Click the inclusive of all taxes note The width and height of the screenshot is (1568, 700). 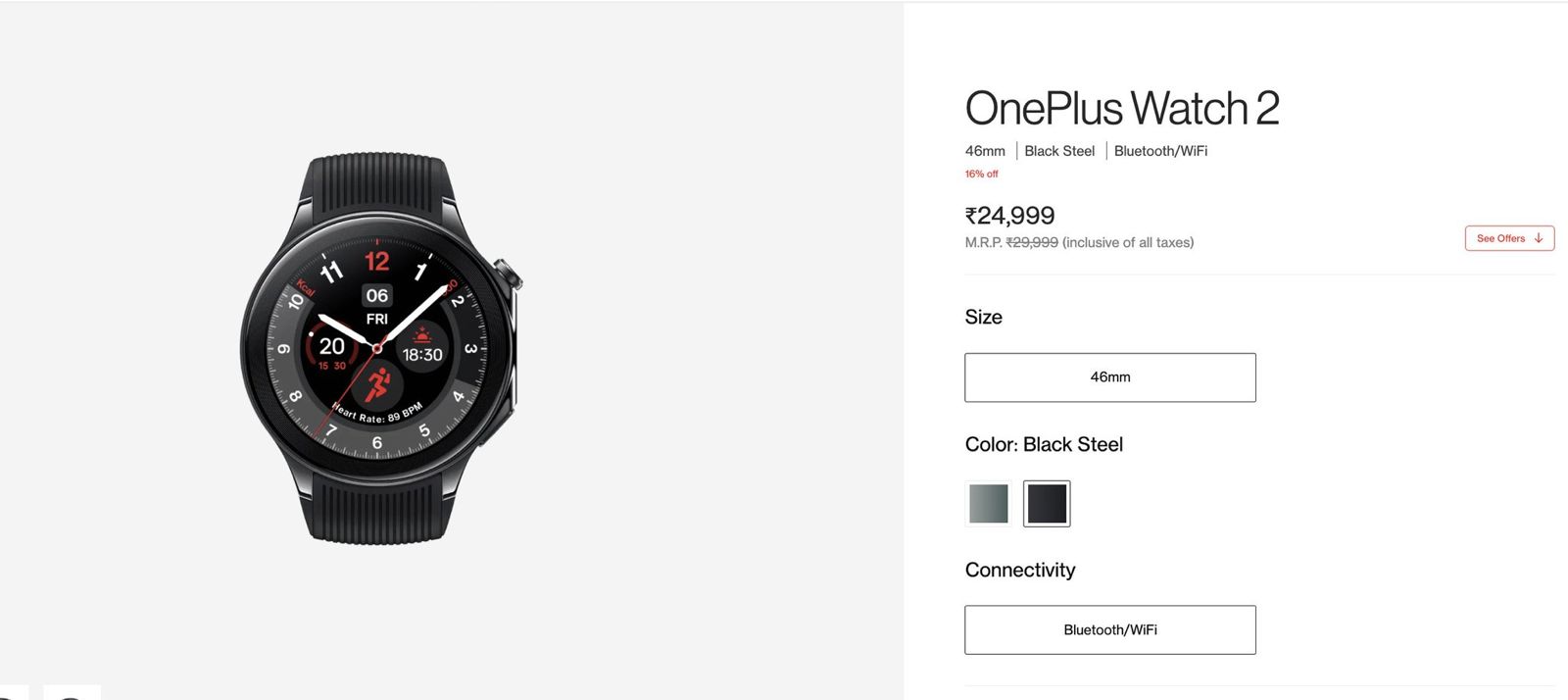[1128, 242]
